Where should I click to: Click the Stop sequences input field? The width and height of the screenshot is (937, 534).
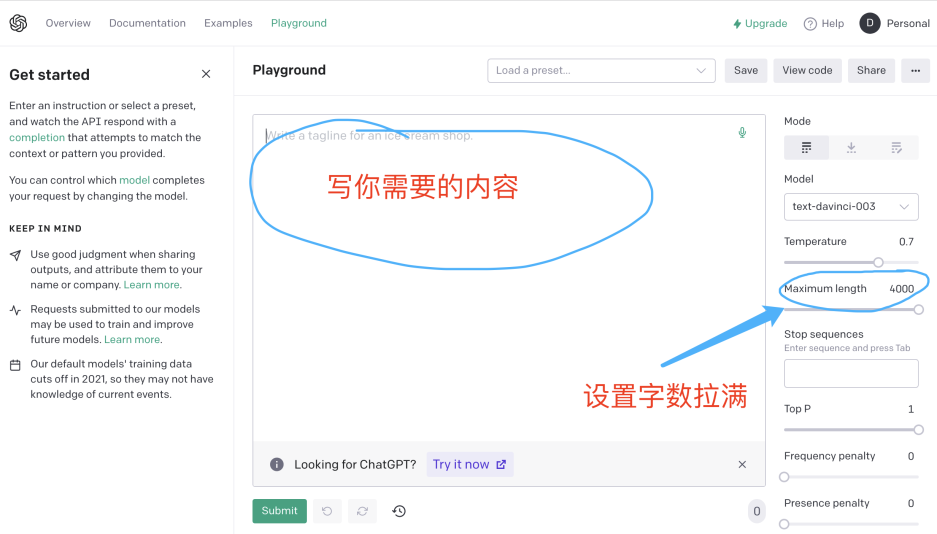851,373
